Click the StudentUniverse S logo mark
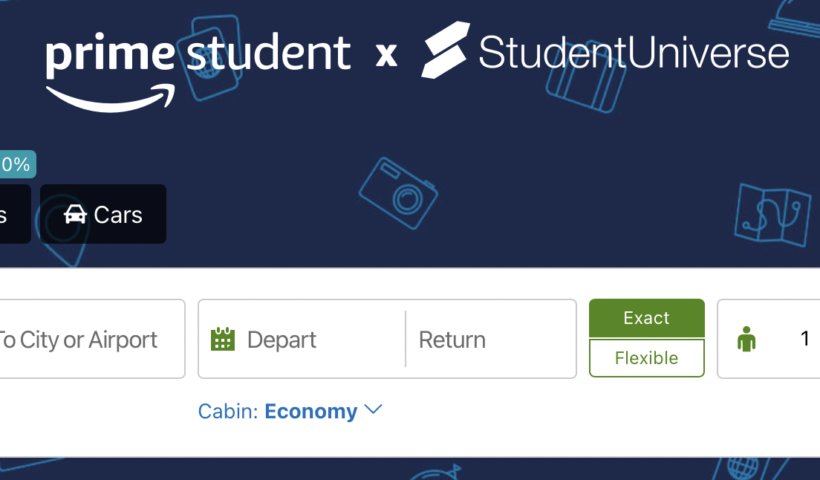This screenshot has height=480, width=820. [x=445, y=50]
